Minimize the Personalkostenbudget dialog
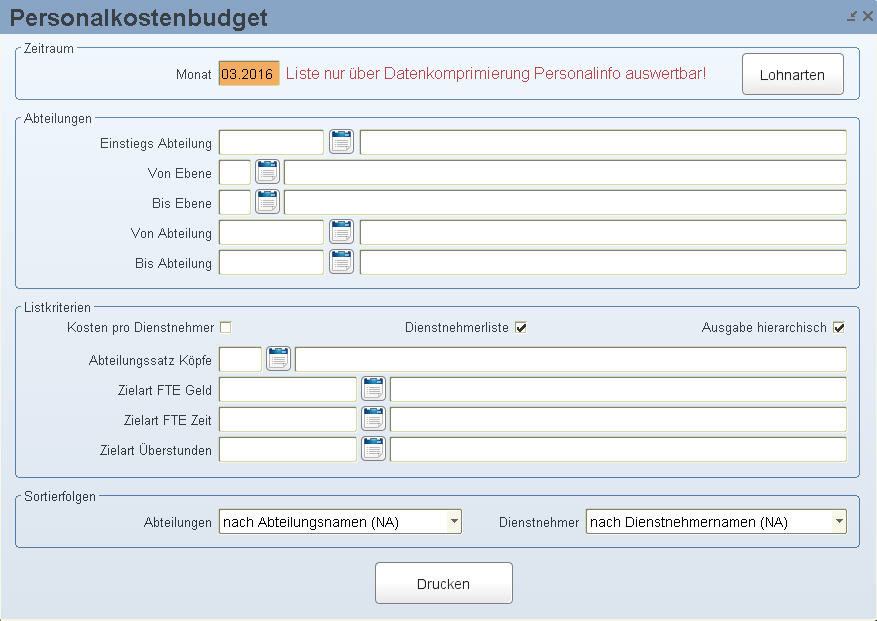877x621 pixels. point(852,16)
